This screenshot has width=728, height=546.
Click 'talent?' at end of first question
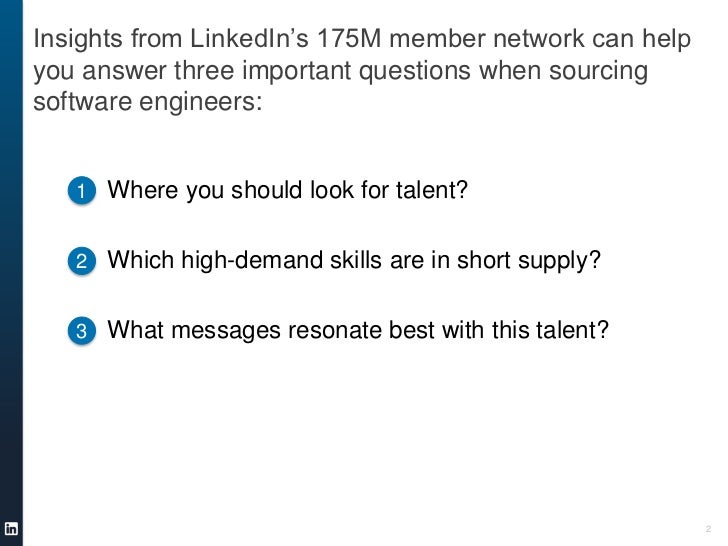tap(431, 190)
